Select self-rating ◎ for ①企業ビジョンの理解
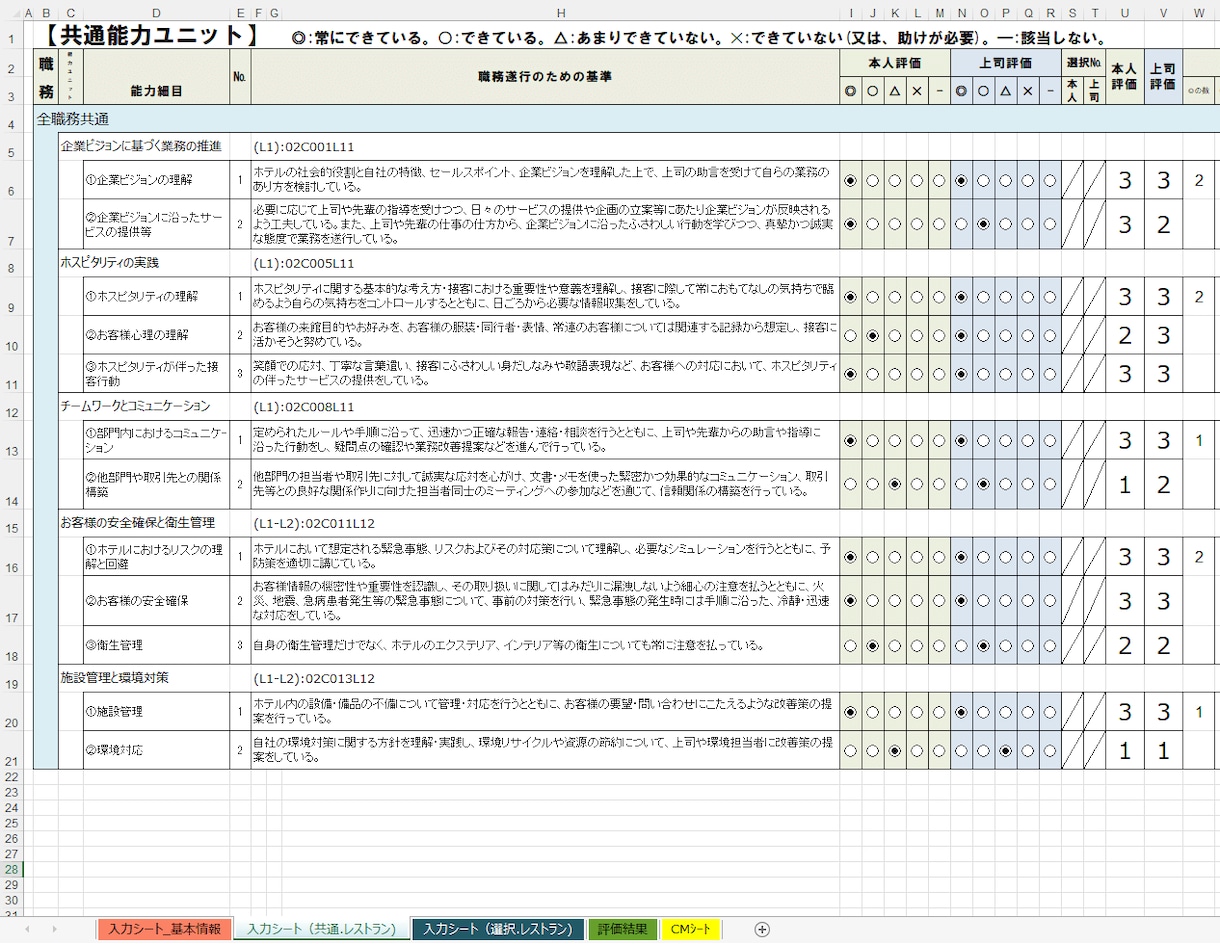 851,181
